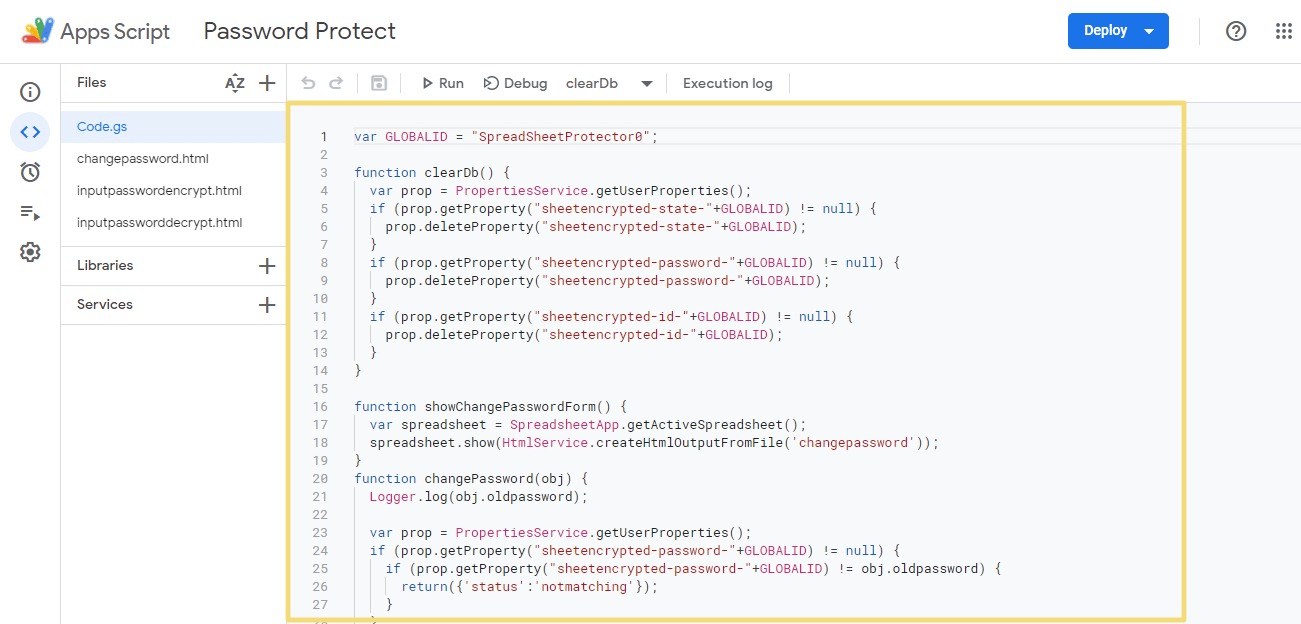Click the Undo arrow in toolbar
Screen dimensions: 1301x624
pos(308,83)
